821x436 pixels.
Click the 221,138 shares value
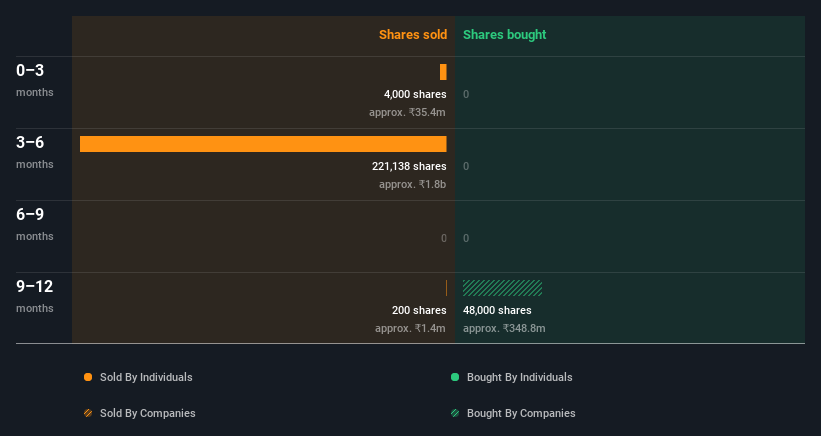(409, 166)
